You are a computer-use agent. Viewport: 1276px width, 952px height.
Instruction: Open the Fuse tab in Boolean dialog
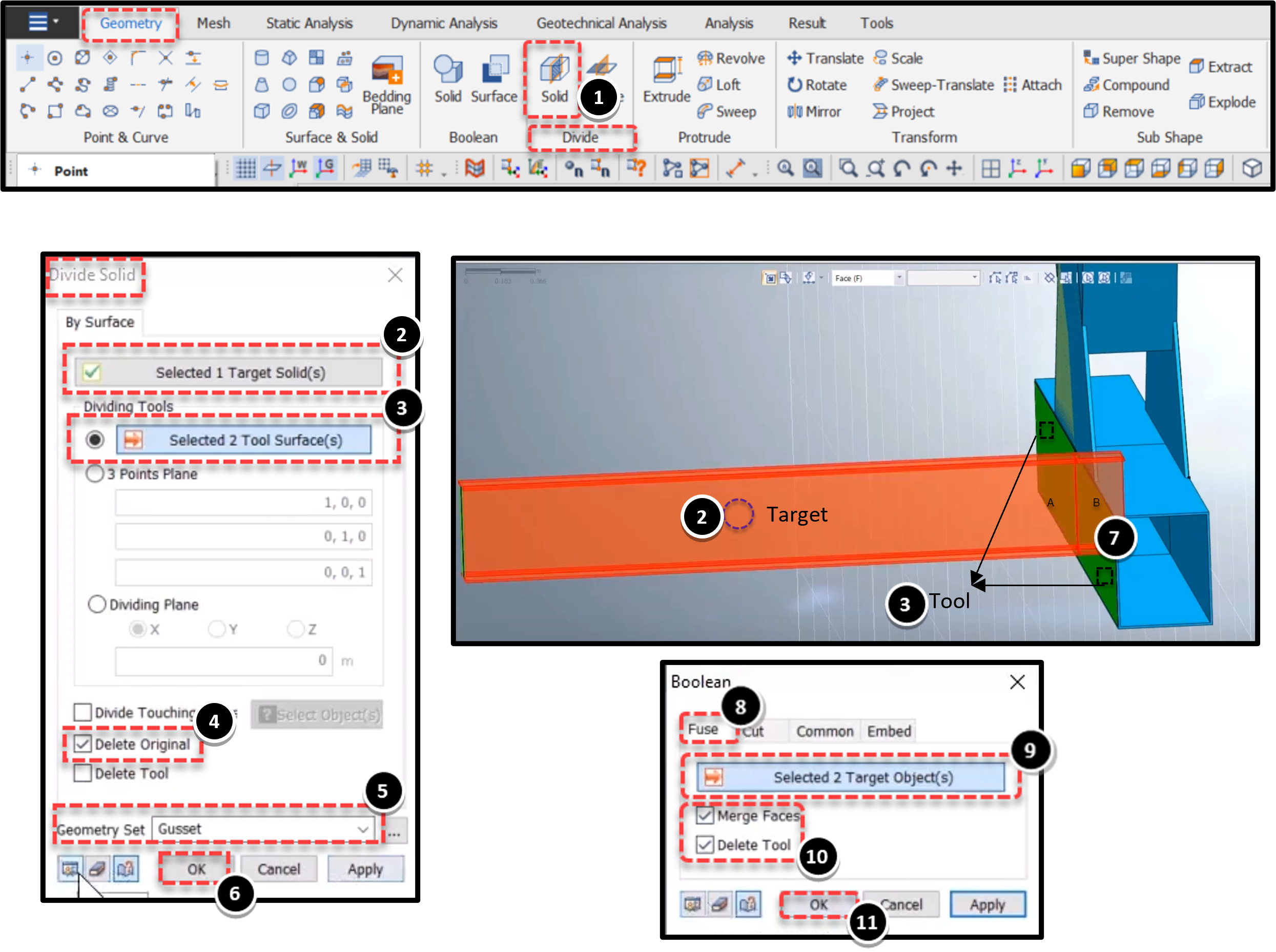[x=703, y=730]
